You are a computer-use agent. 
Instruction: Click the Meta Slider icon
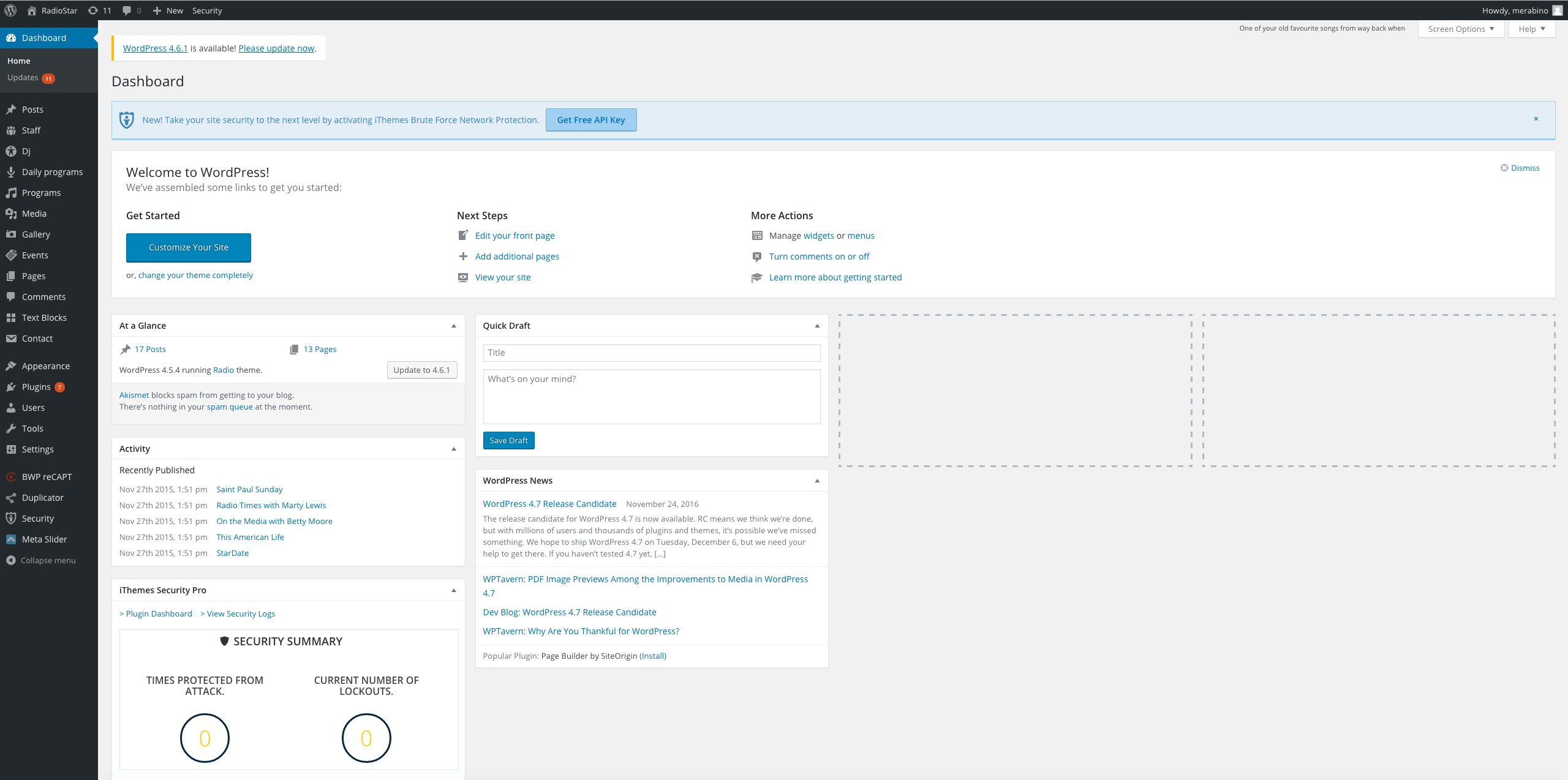(11, 539)
